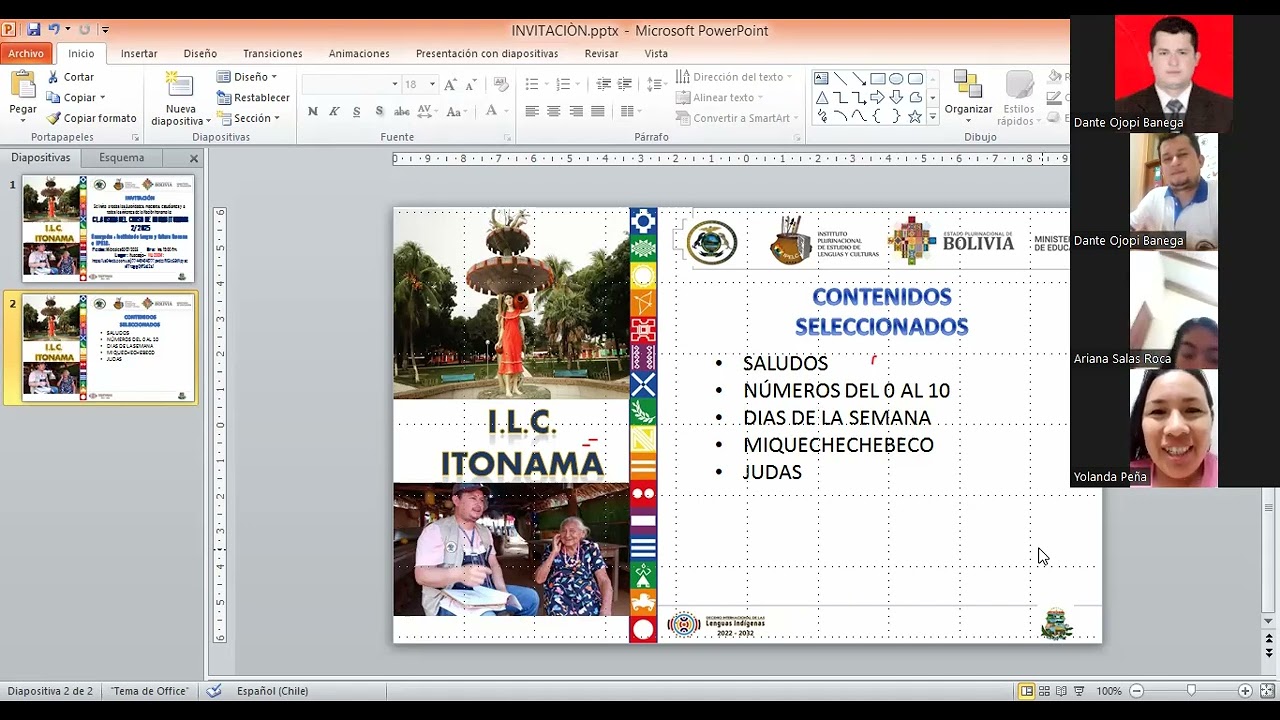Toggle underline (S) formatting
Viewport: 1280px width, 720px height.
(x=357, y=112)
